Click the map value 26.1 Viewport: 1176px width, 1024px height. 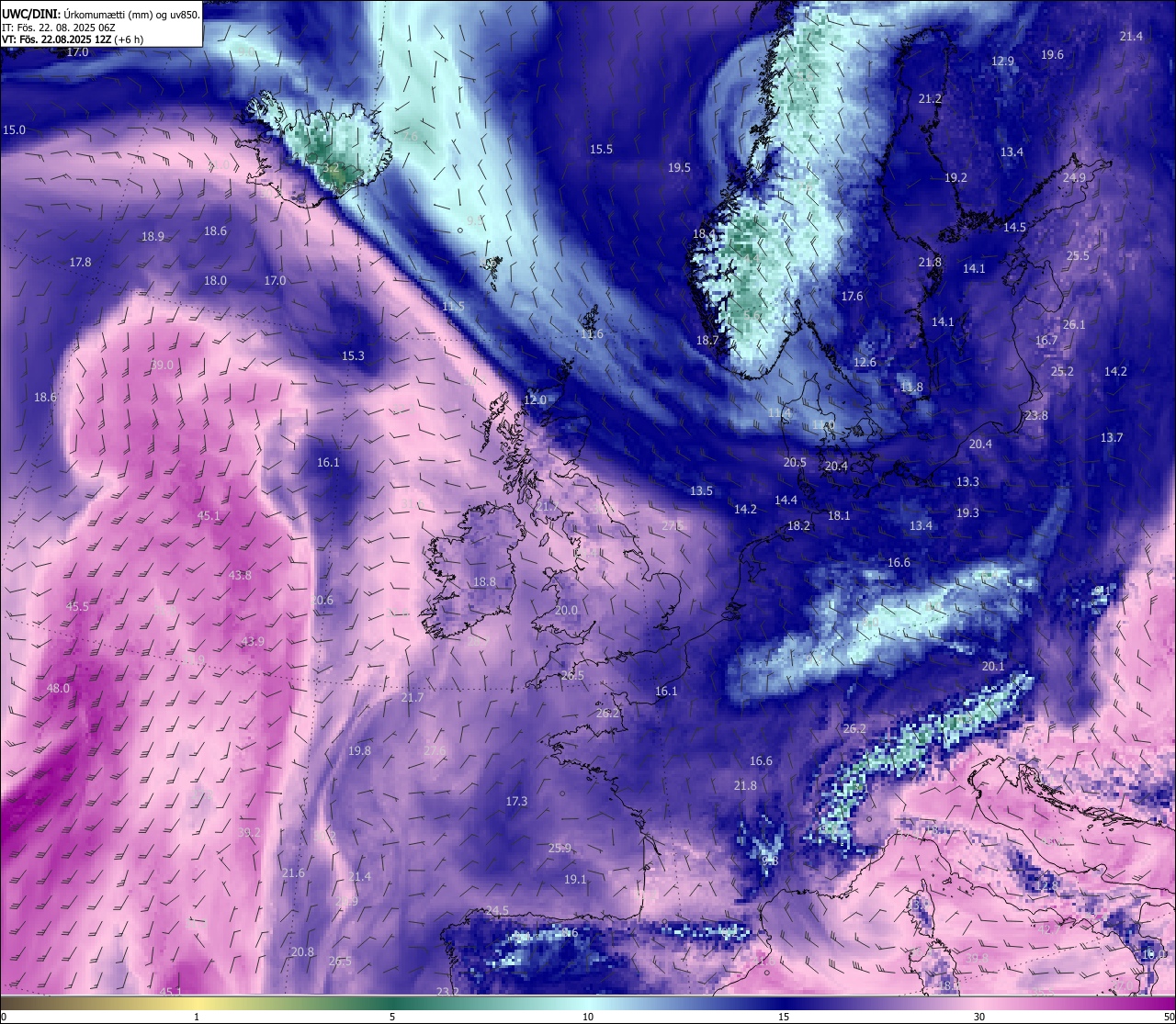coord(1074,325)
